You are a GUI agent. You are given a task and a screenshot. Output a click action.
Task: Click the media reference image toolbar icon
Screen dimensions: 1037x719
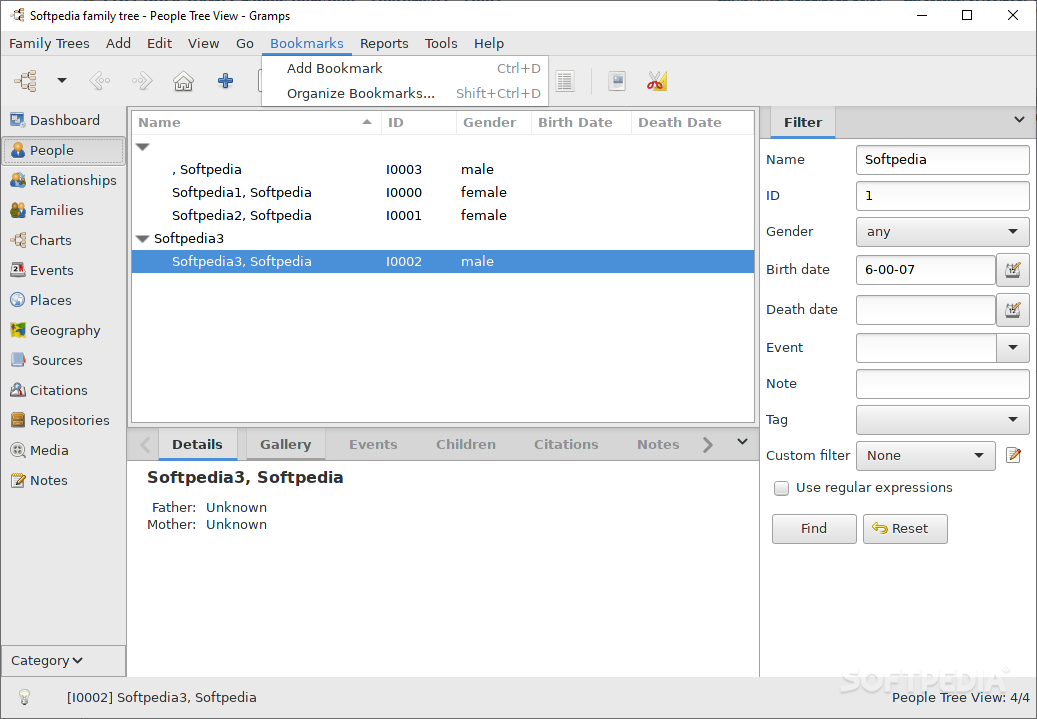617,81
